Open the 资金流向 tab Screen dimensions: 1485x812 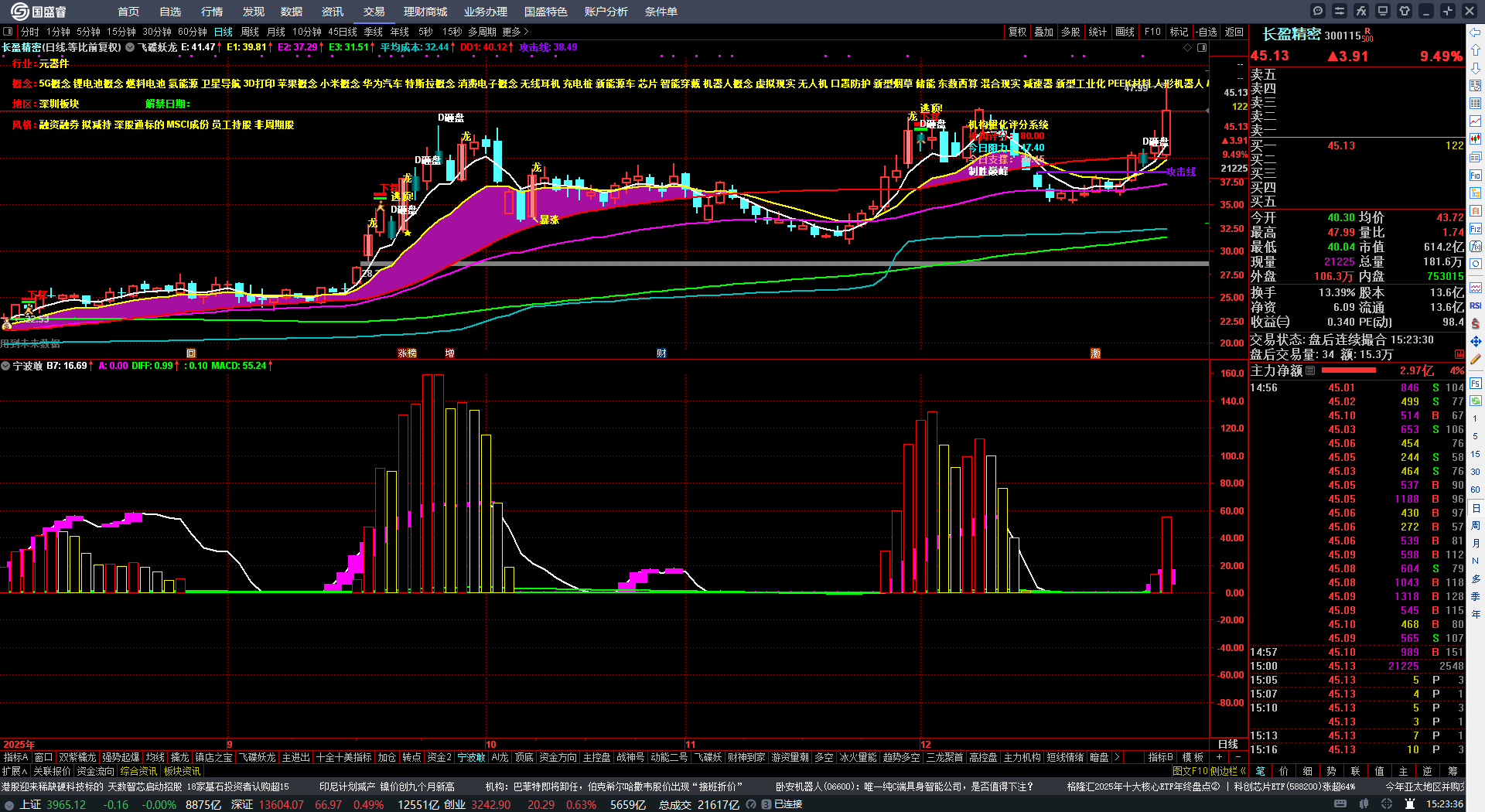click(x=96, y=771)
